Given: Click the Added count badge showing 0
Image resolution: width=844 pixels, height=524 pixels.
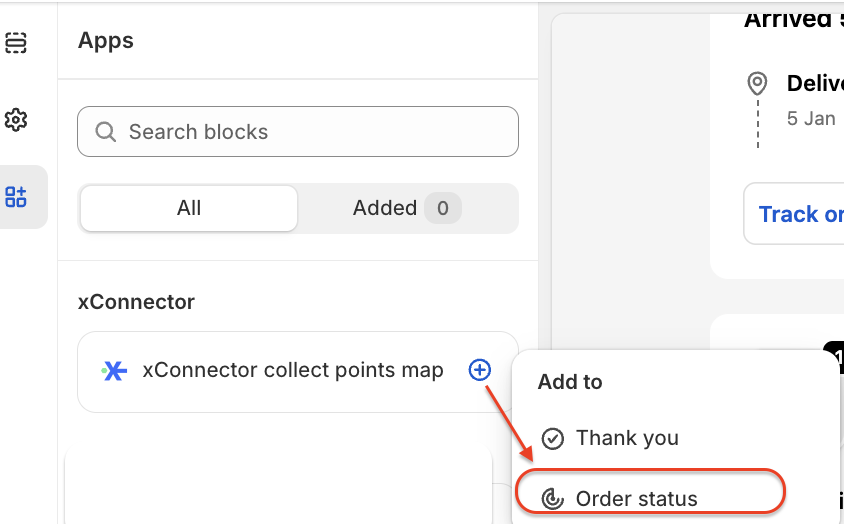Looking at the screenshot, I should (442, 208).
